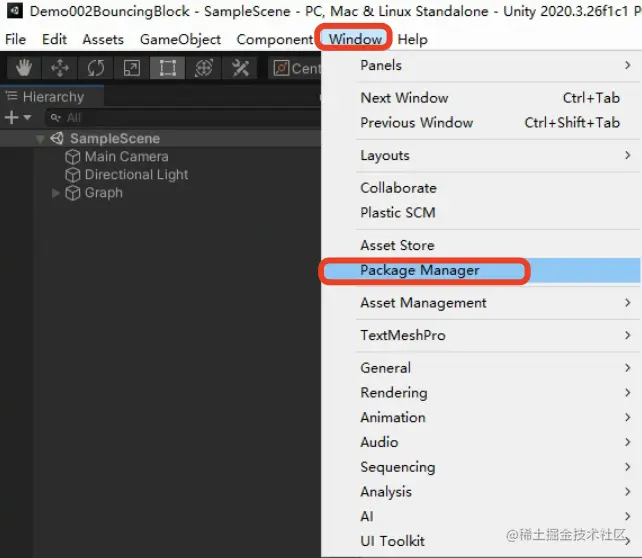This screenshot has height=558, width=642.
Task: Select the Hand tool
Action: coord(24,68)
